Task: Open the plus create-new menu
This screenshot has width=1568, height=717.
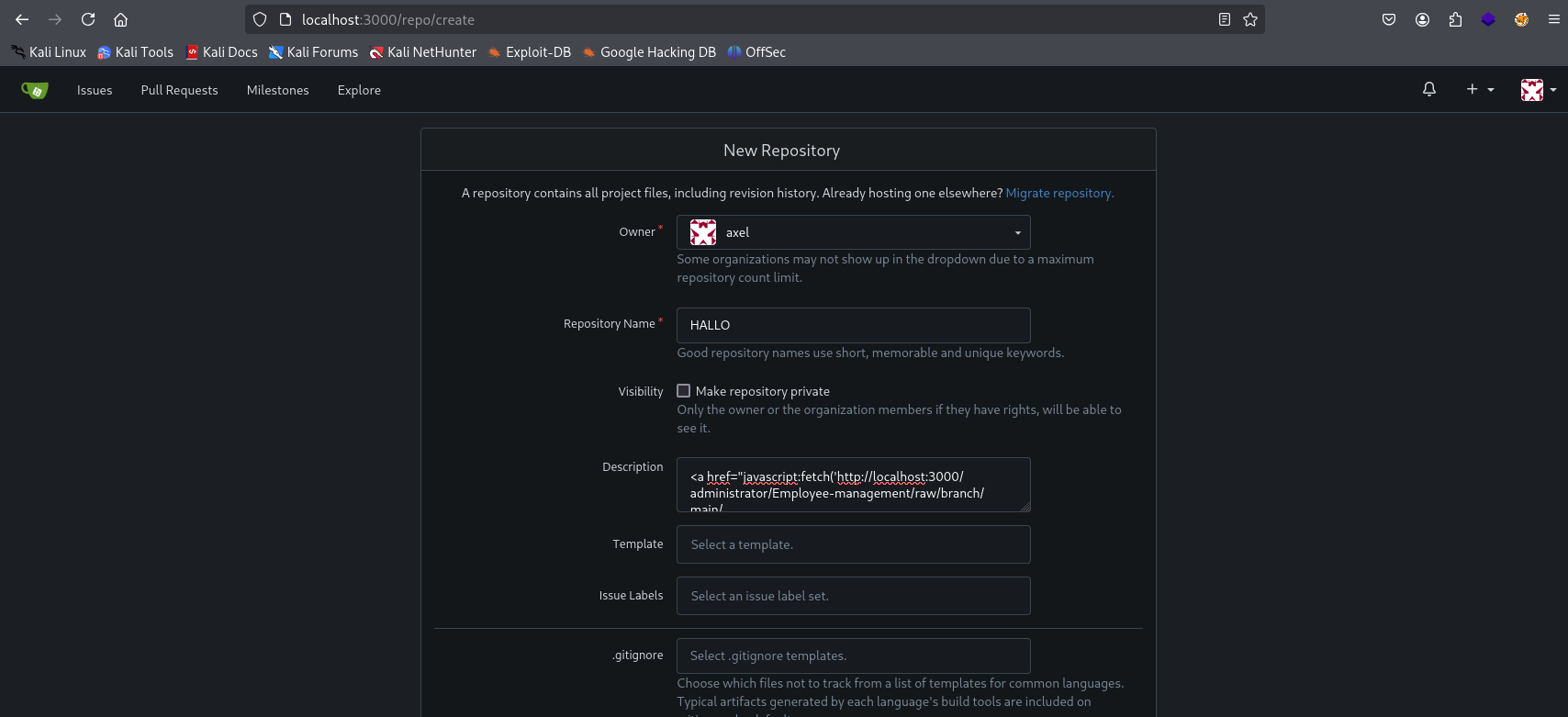Action: pyautogui.click(x=1480, y=89)
